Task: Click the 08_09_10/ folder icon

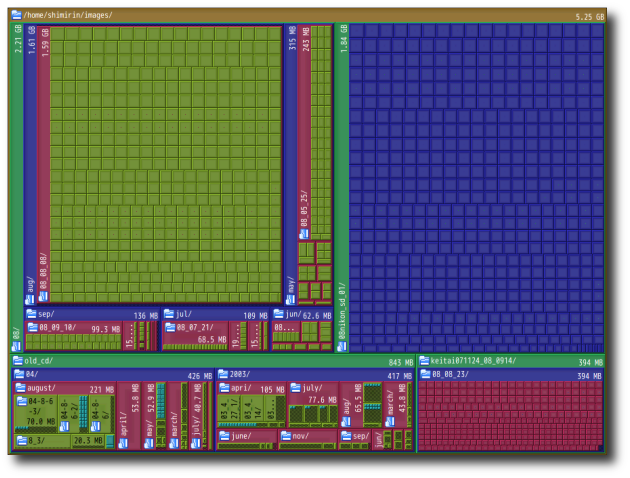Action: pyautogui.click(x=32, y=327)
